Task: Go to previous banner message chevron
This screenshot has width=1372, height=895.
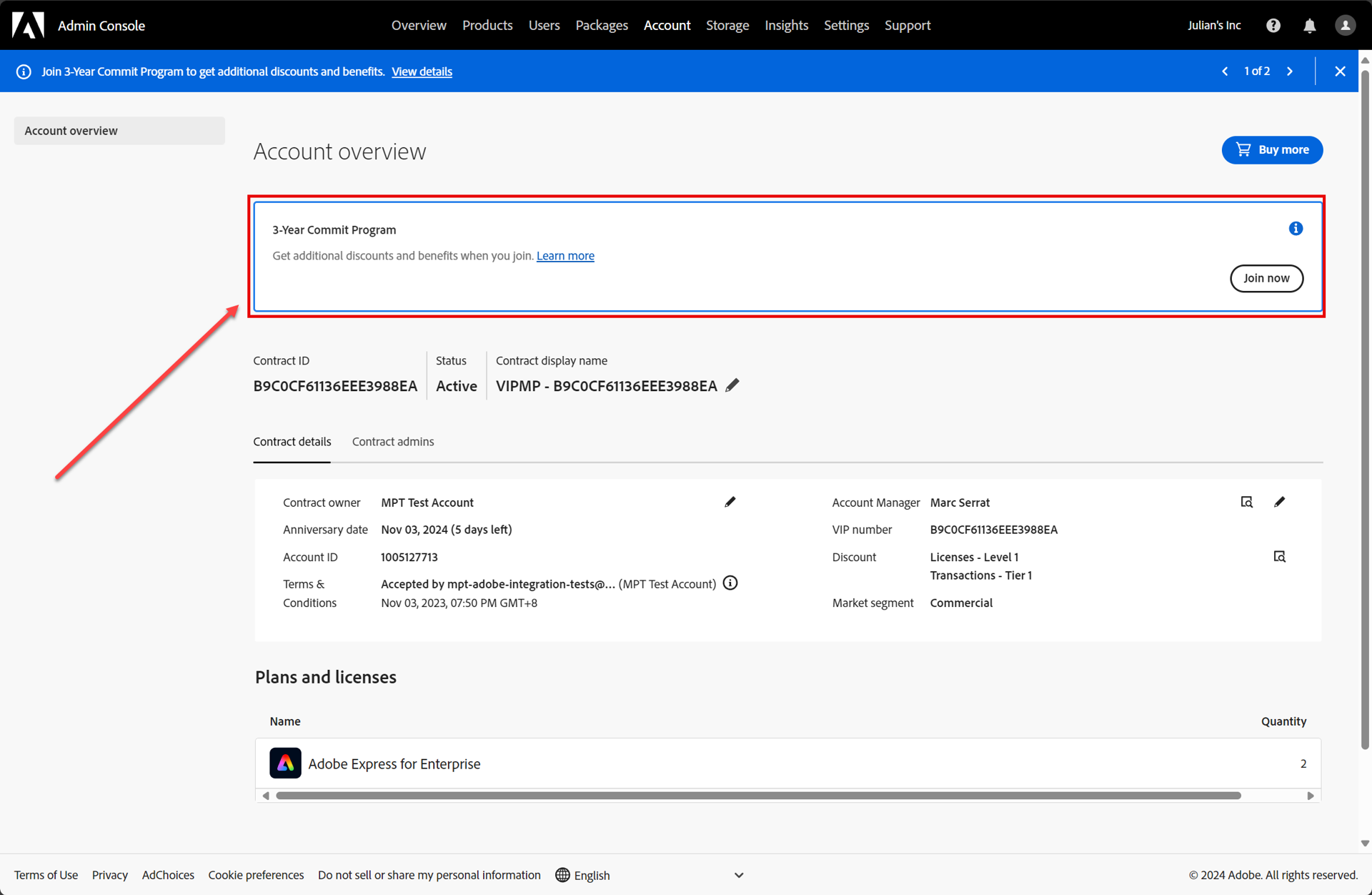Action: click(1225, 71)
